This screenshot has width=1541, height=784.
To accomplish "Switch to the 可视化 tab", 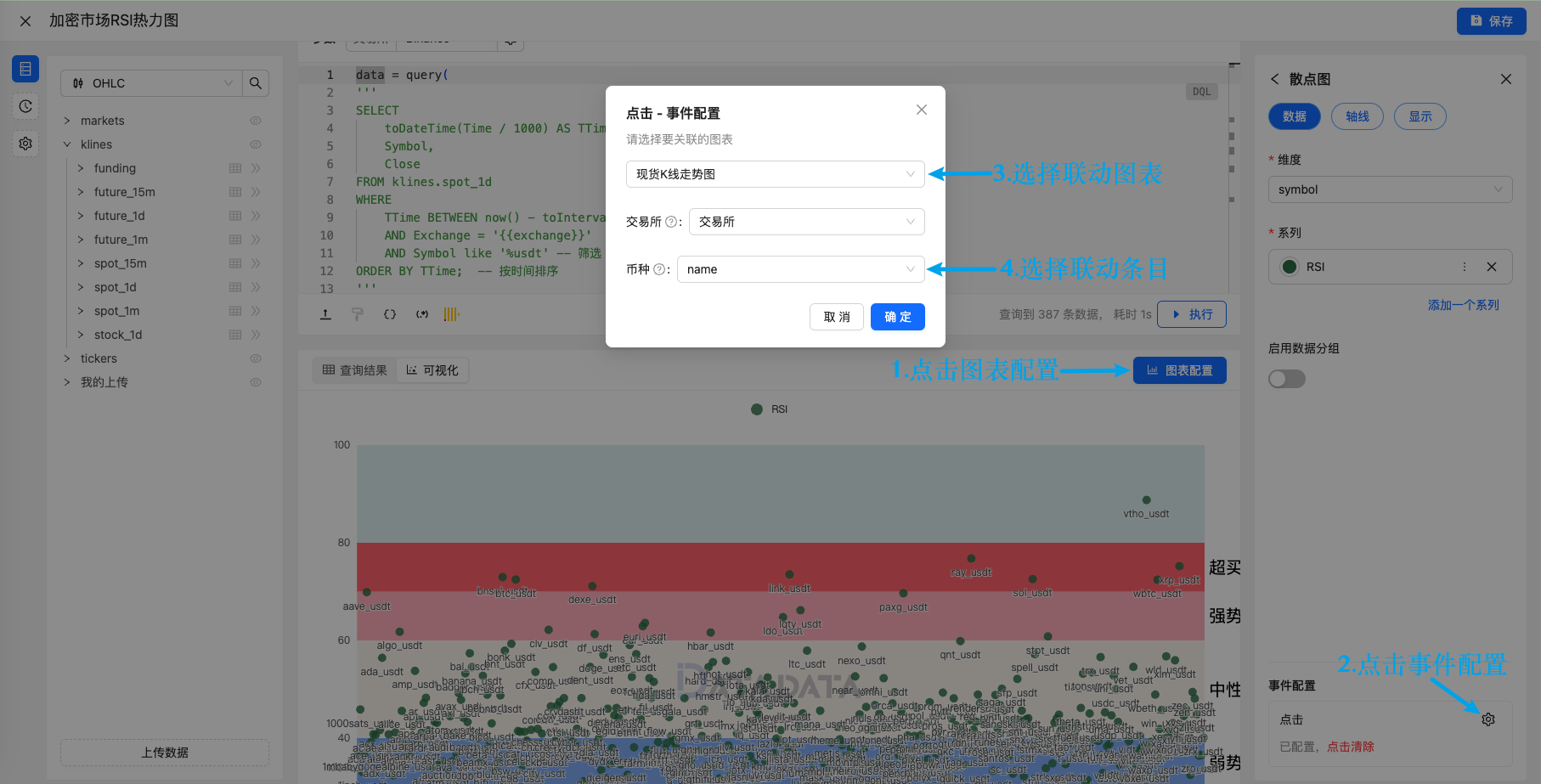I will click(x=432, y=370).
